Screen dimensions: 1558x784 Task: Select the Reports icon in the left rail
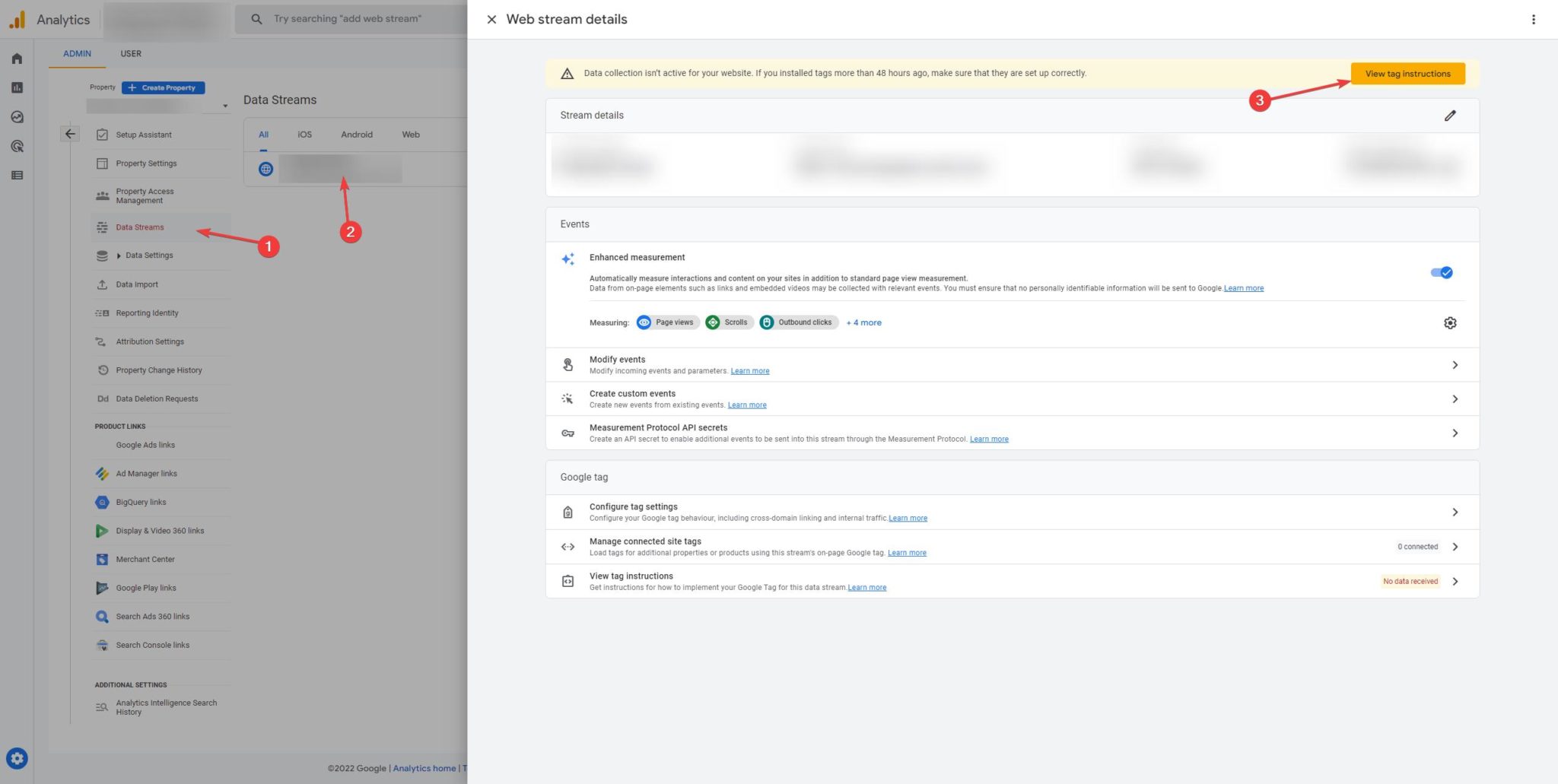17,87
